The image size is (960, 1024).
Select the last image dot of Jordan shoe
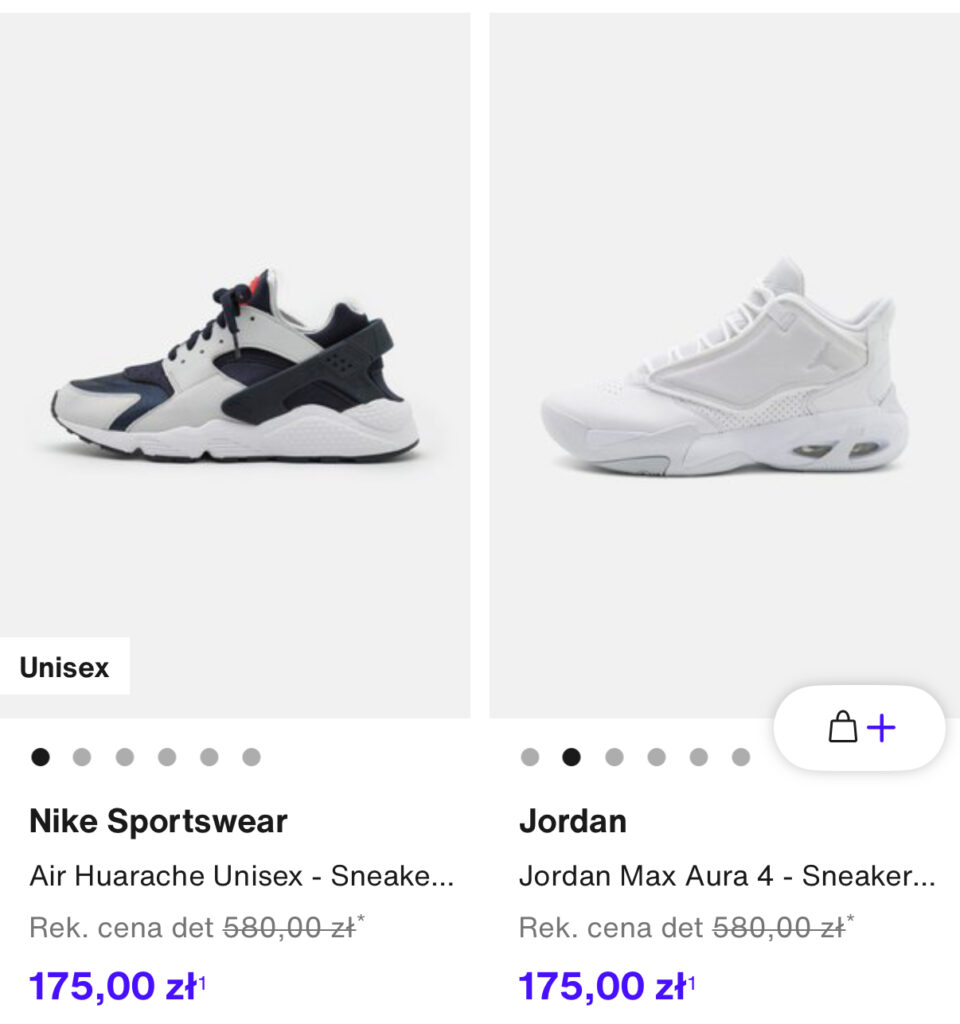741,757
